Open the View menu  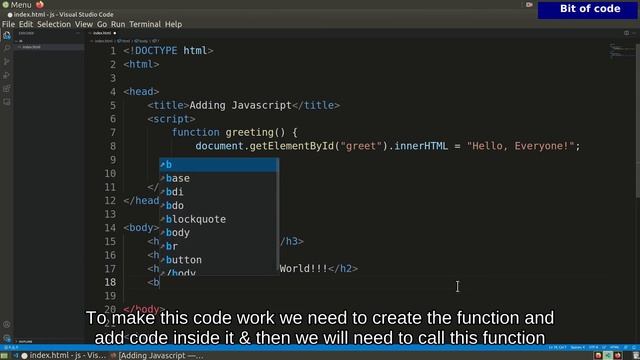pyautogui.click(x=84, y=24)
